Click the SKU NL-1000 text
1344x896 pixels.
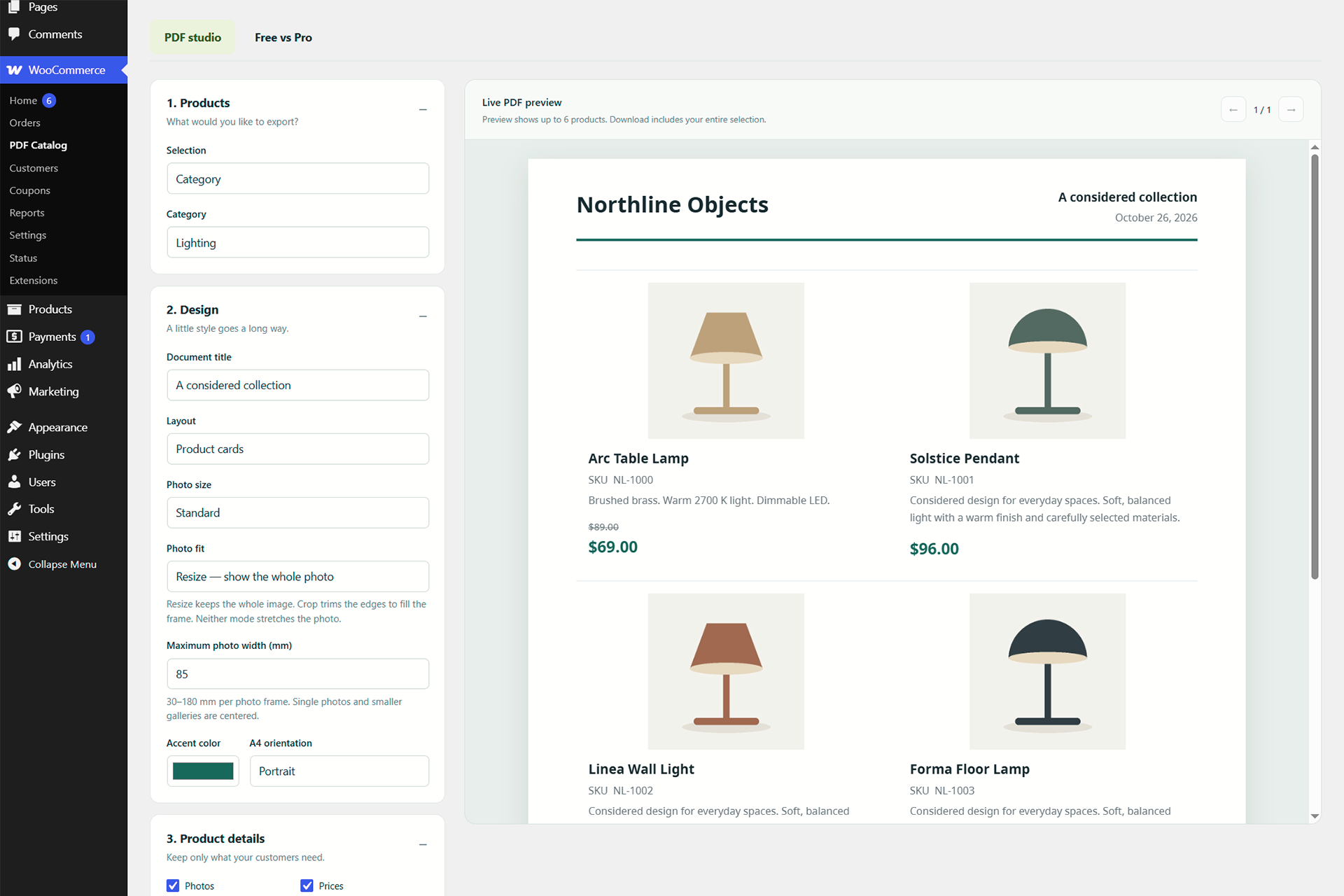click(x=620, y=480)
